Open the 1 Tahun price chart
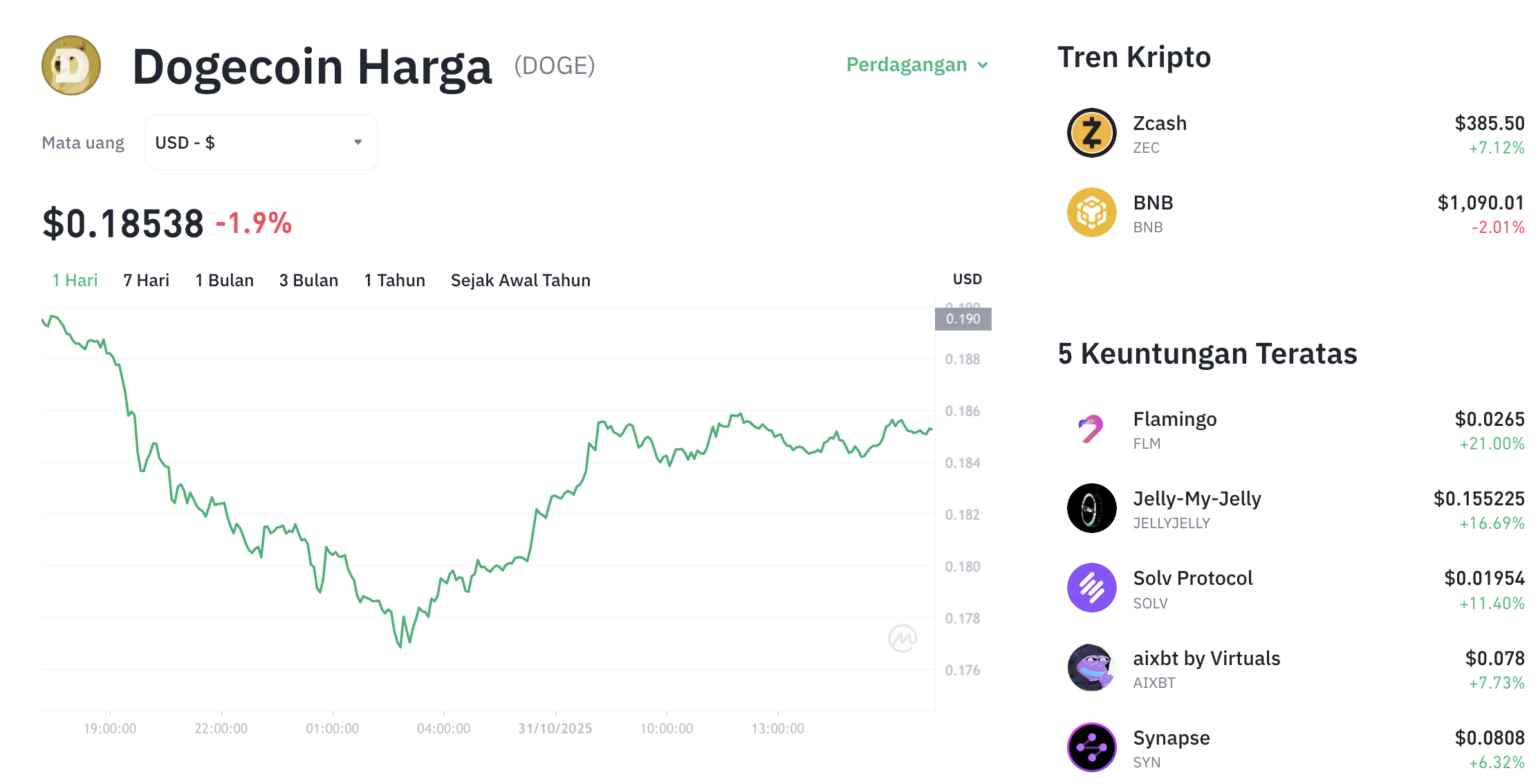 (x=394, y=280)
